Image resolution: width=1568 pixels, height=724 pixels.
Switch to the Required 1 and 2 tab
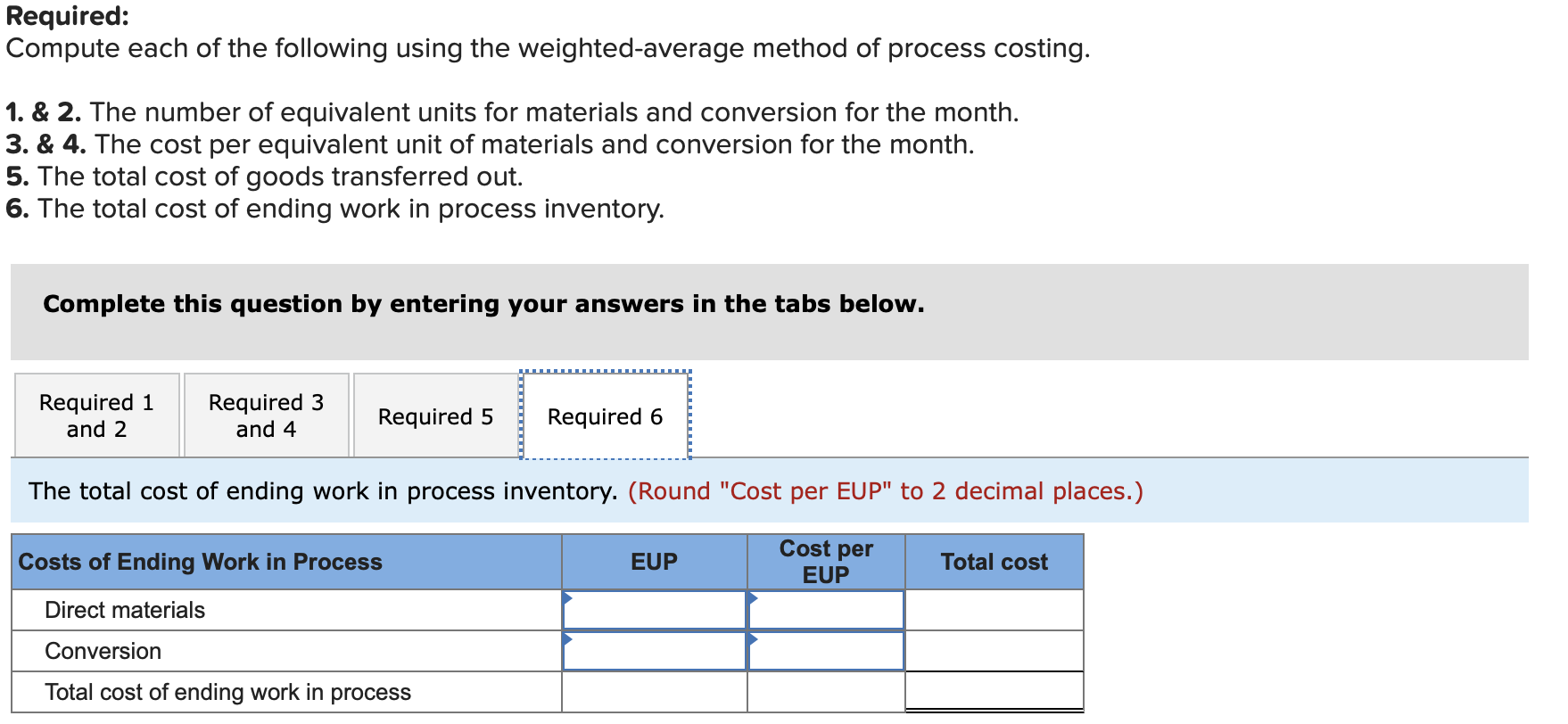pyautogui.click(x=95, y=415)
